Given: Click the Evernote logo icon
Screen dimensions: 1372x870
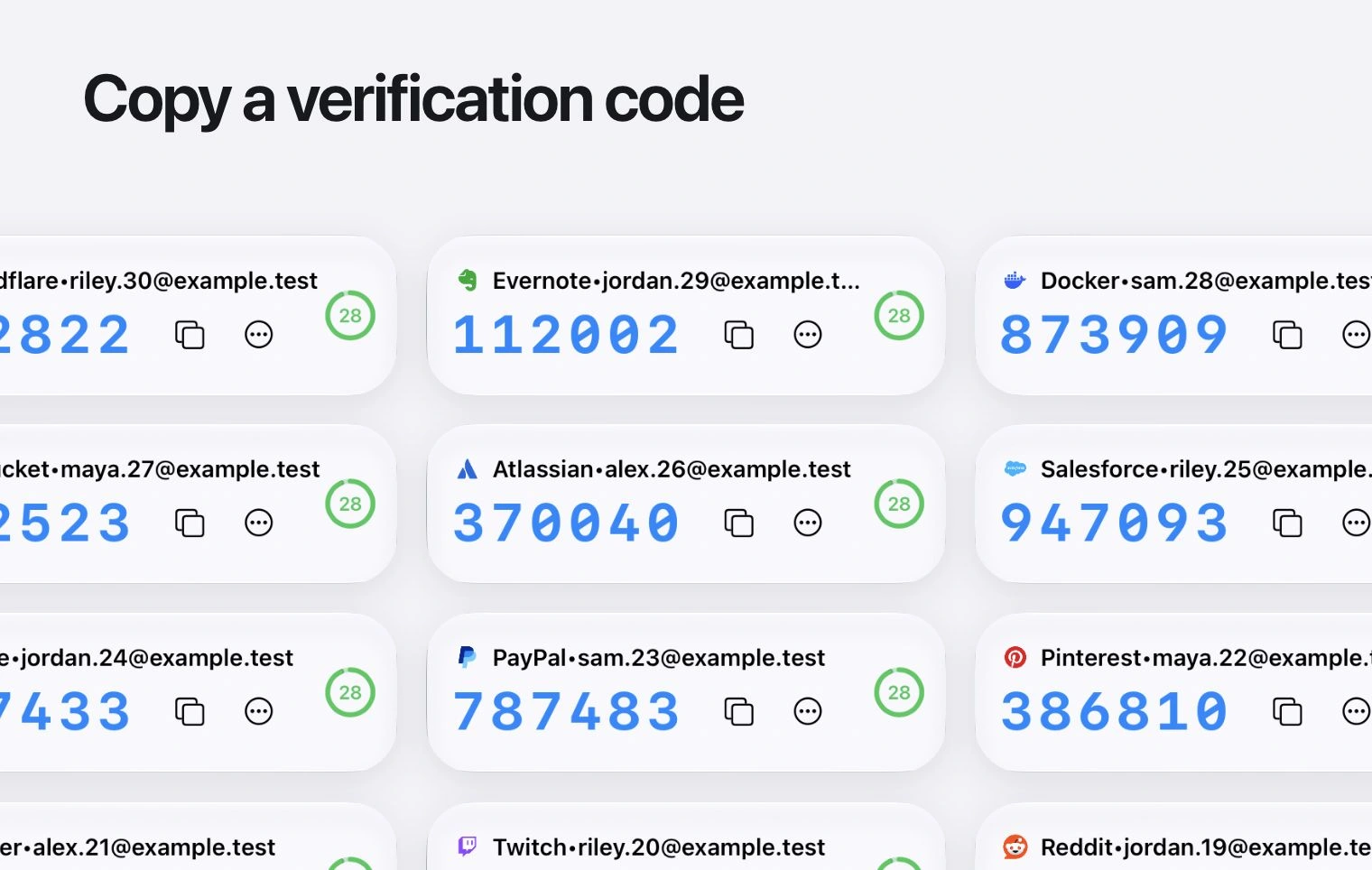Looking at the screenshot, I should 467,281.
